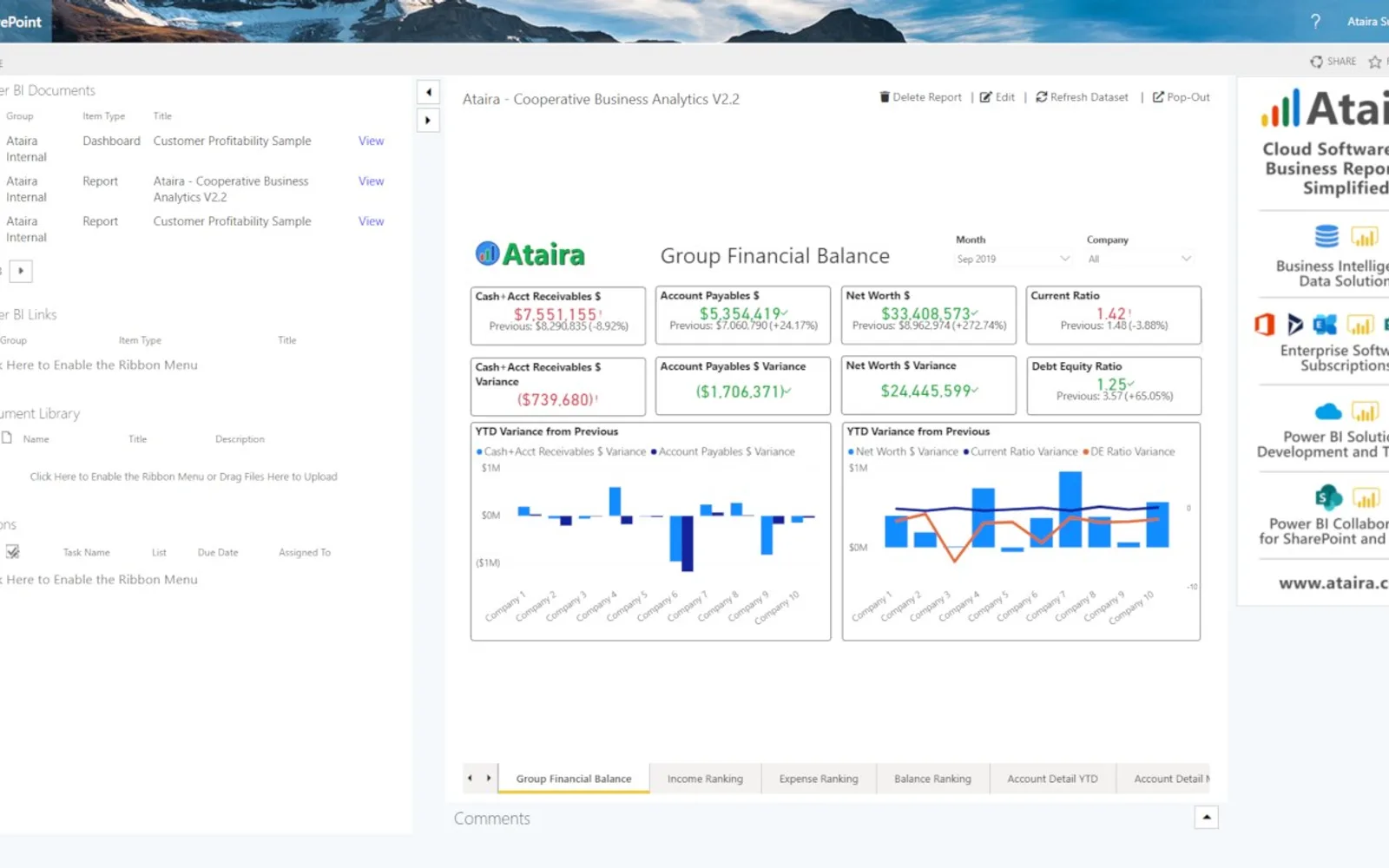Click the Power BI Solution cloud icon
This screenshot has height=868, width=1389.
(x=1328, y=411)
